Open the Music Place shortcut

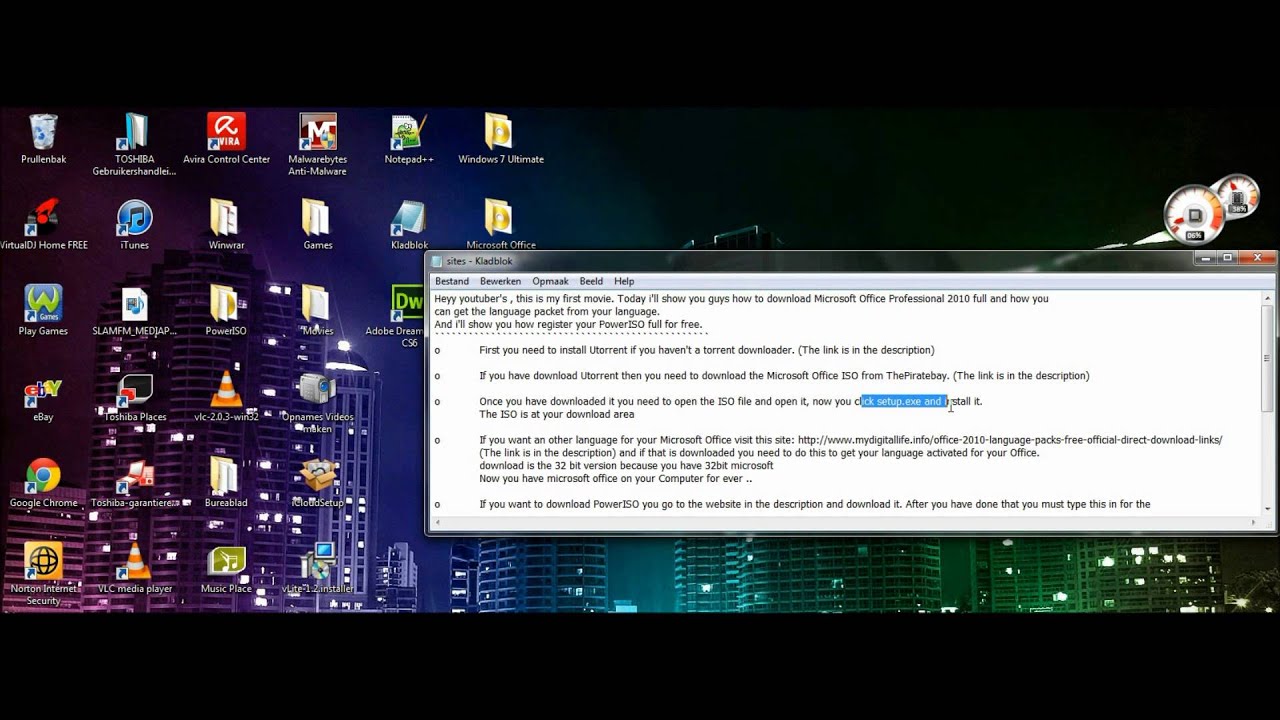click(226, 569)
